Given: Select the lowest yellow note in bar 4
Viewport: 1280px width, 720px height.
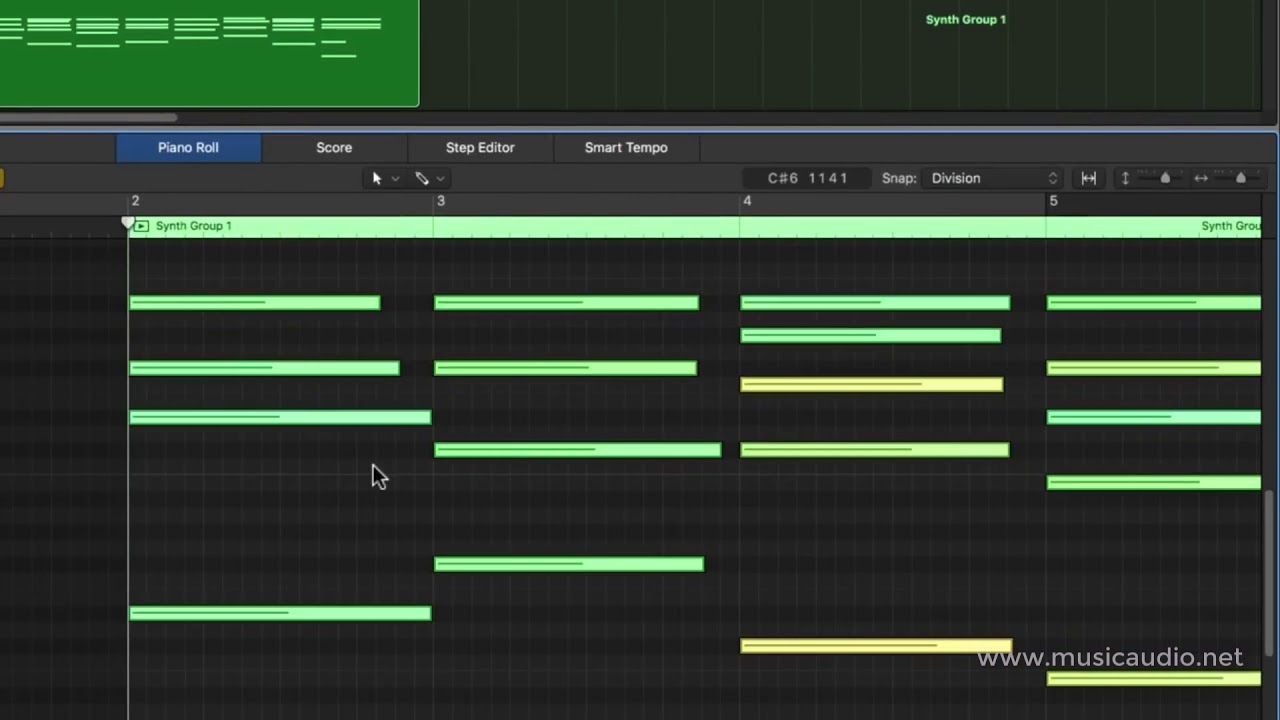Looking at the screenshot, I should (x=876, y=646).
